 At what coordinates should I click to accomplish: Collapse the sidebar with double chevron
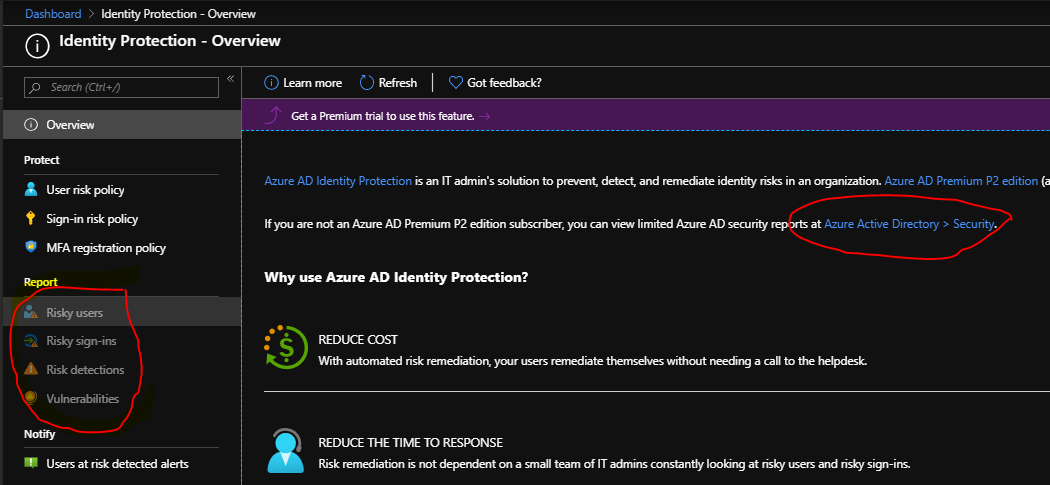(230, 78)
